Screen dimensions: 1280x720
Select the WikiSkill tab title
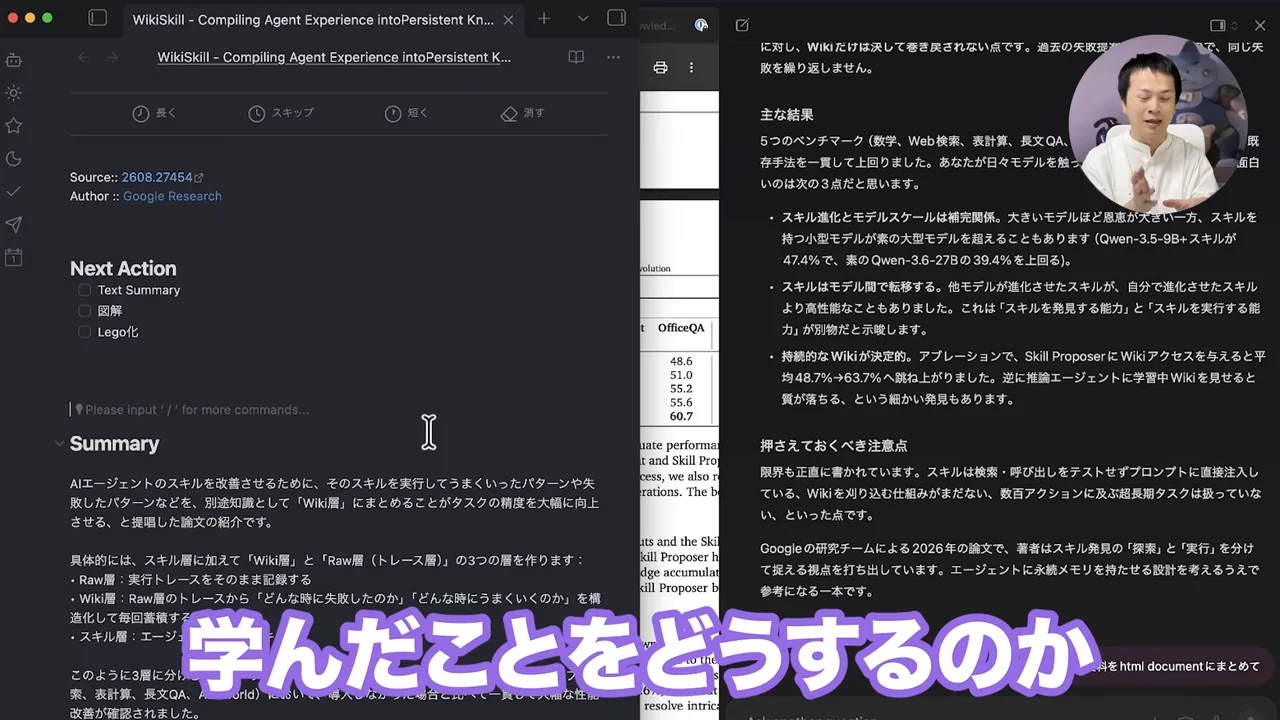(x=313, y=19)
